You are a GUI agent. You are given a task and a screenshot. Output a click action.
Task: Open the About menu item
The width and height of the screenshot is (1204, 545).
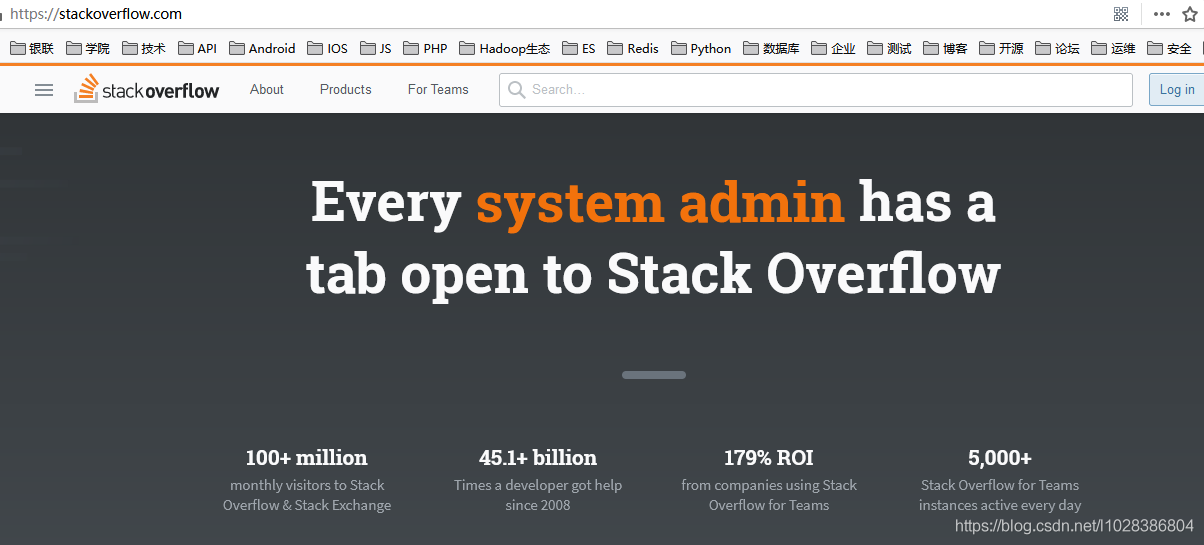click(267, 89)
